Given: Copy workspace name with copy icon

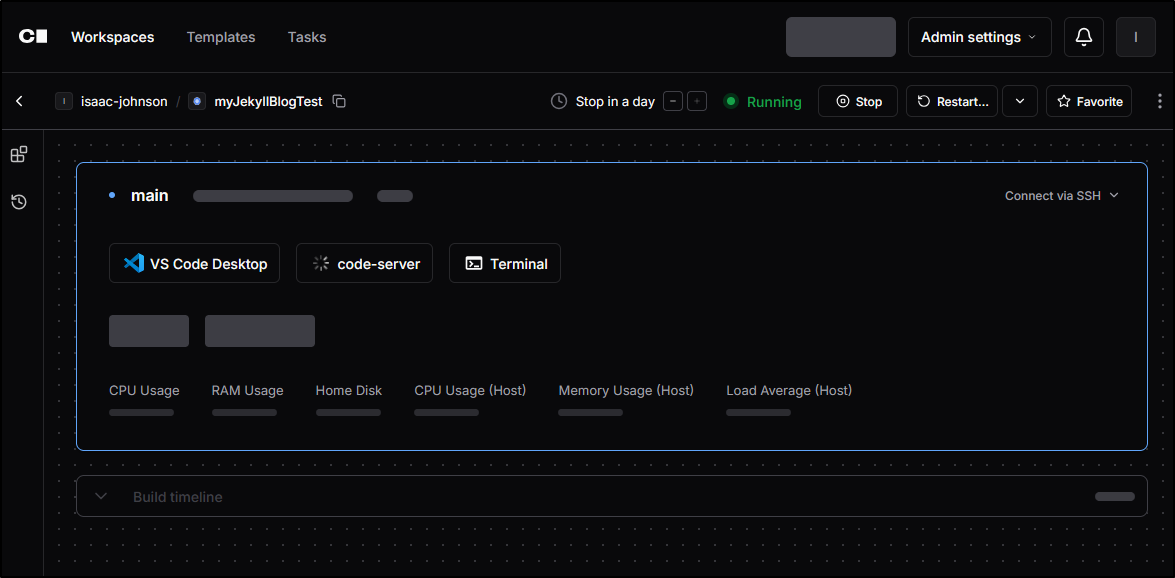Looking at the screenshot, I should pyautogui.click(x=339, y=101).
